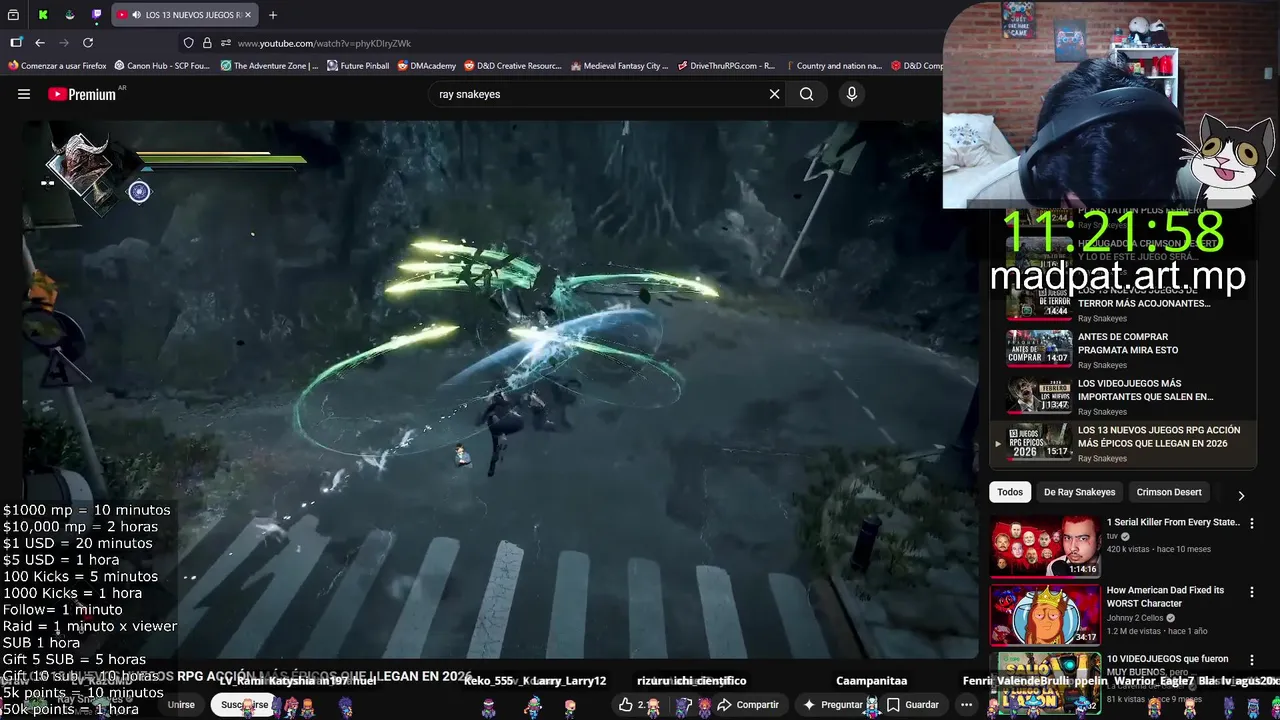Open 'Johnny 2 Cellos' channel name

1135,618
